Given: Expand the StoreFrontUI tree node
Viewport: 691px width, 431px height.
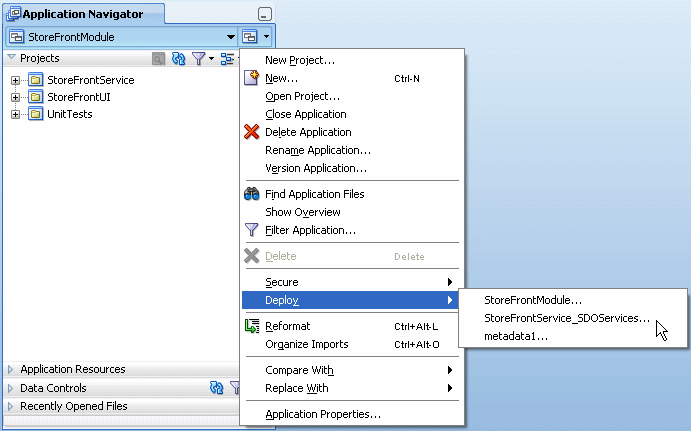Looking at the screenshot, I should [x=15, y=97].
